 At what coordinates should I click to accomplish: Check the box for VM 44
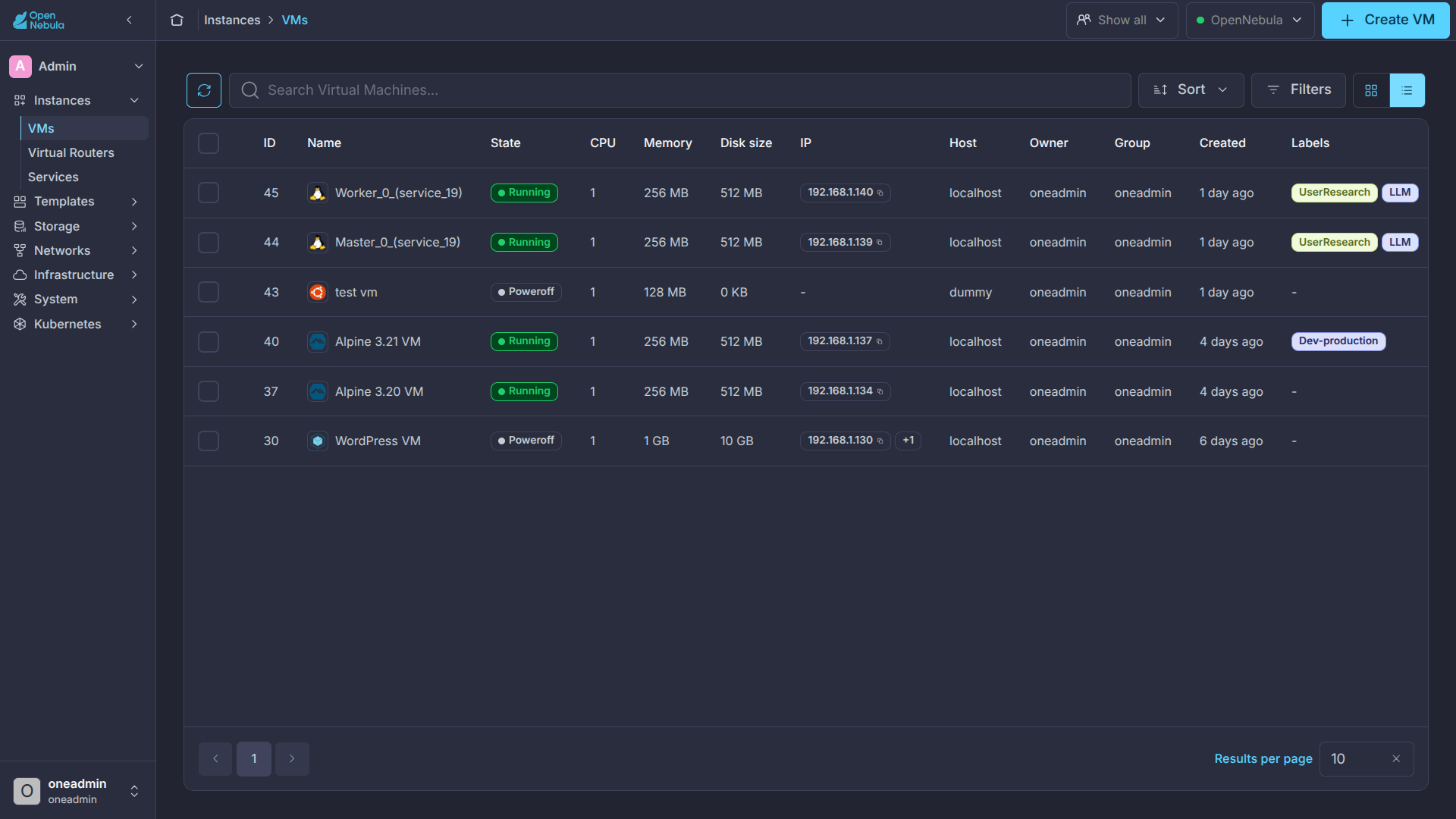pyautogui.click(x=209, y=243)
